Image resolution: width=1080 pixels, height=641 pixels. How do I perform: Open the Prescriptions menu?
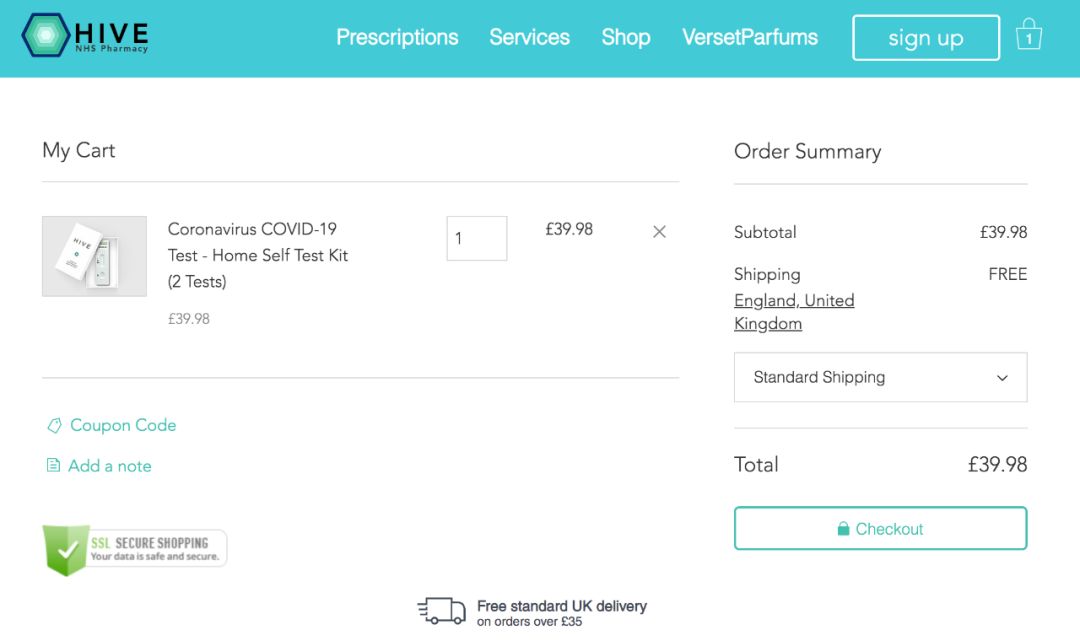pos(397,38)
